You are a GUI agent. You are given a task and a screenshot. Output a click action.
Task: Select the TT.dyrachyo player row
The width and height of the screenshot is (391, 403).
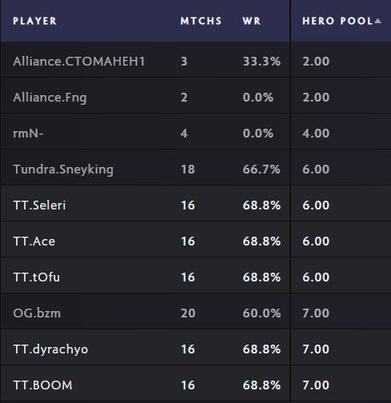click(195, 349)
